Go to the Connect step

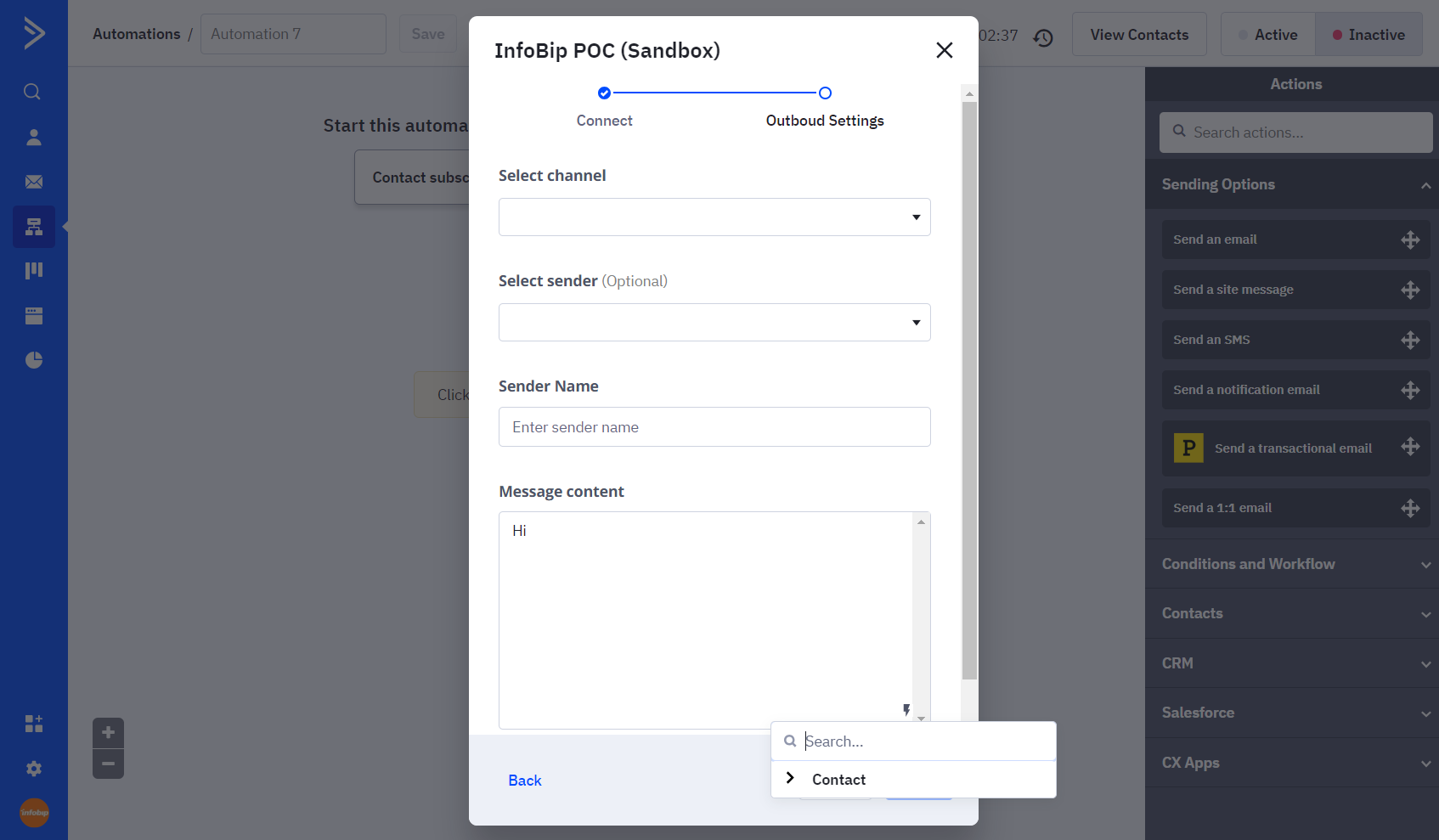tap(604, 93)
